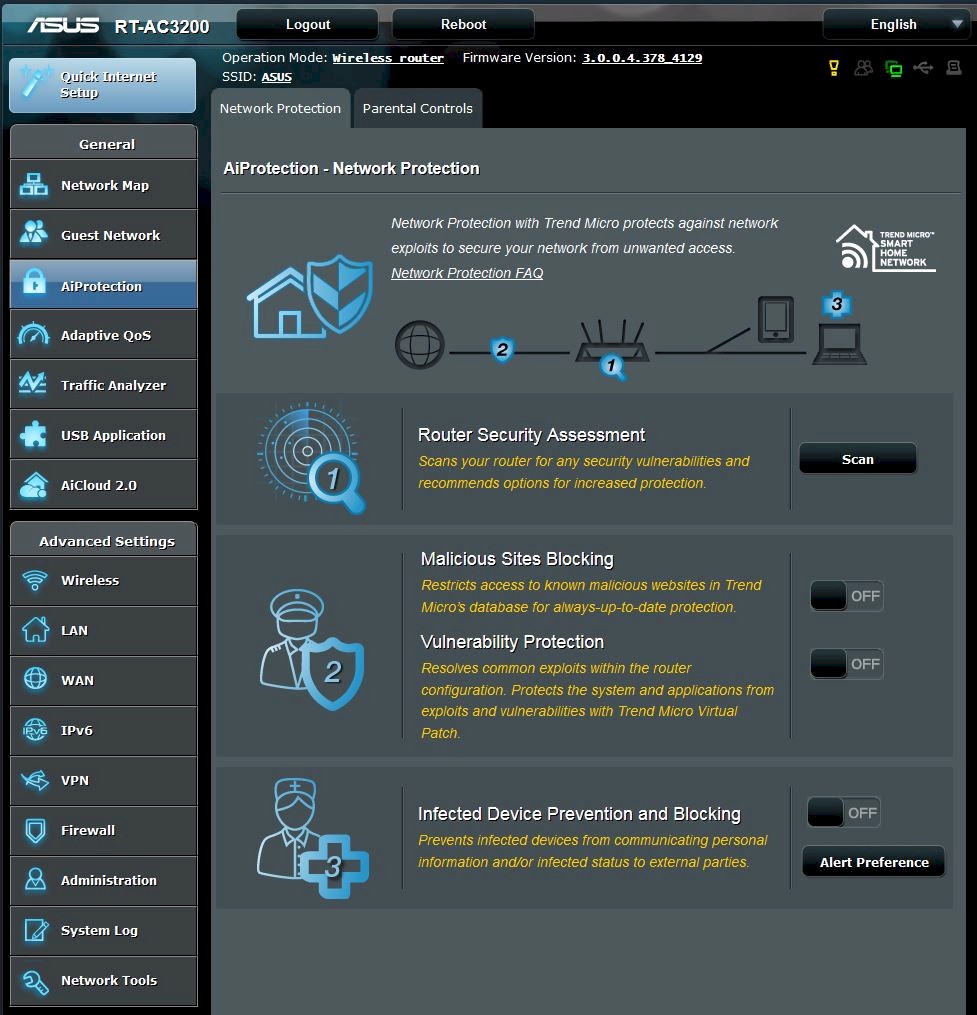This screenshot has height=1015, width=977.
Task: Click the USB Application puzzle icon
Action: 34,434
